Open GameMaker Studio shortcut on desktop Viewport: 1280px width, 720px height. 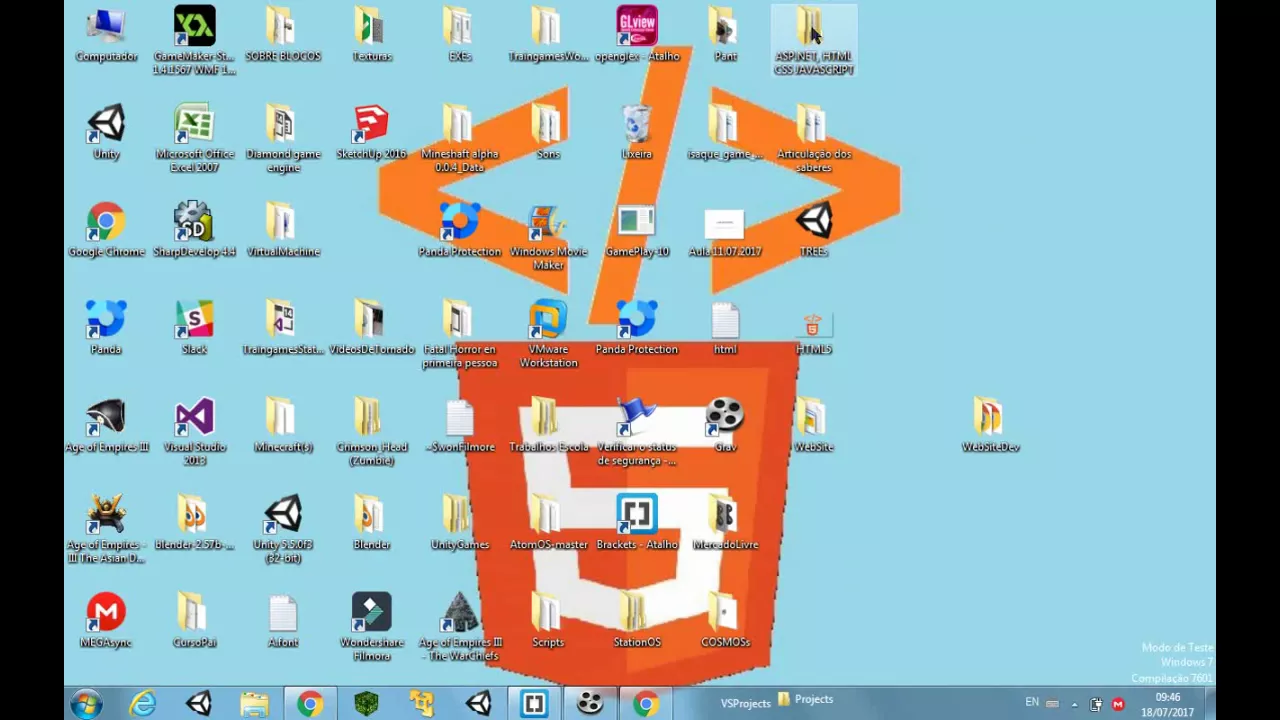click(x=194, y=40)
